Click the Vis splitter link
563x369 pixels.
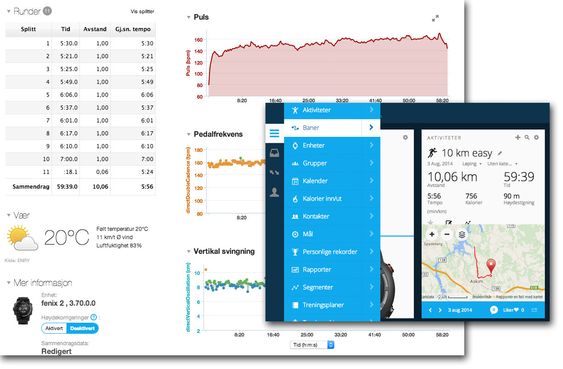142,11
